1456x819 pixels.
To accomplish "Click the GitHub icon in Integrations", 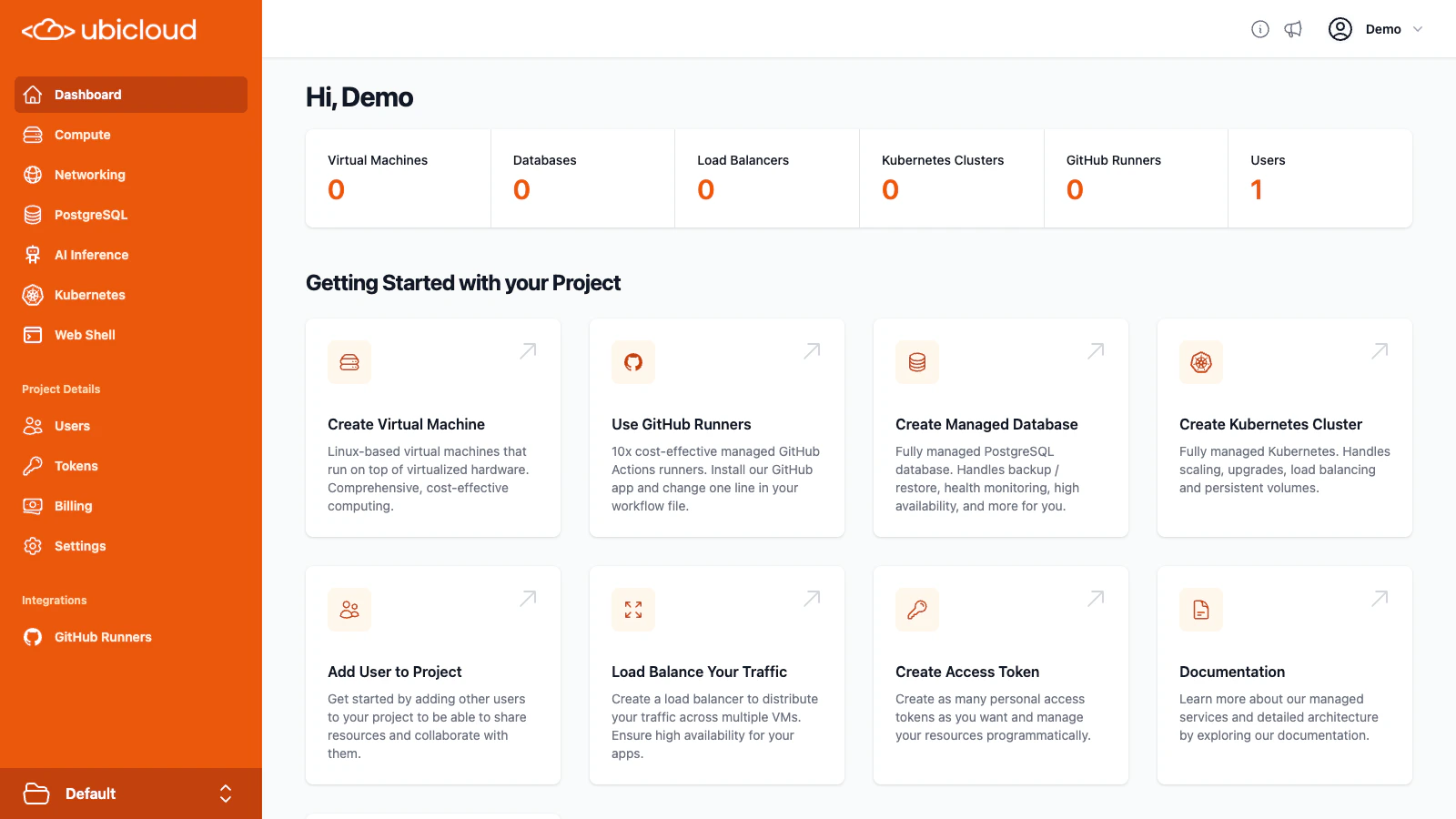I will click(x=33, y=637).
